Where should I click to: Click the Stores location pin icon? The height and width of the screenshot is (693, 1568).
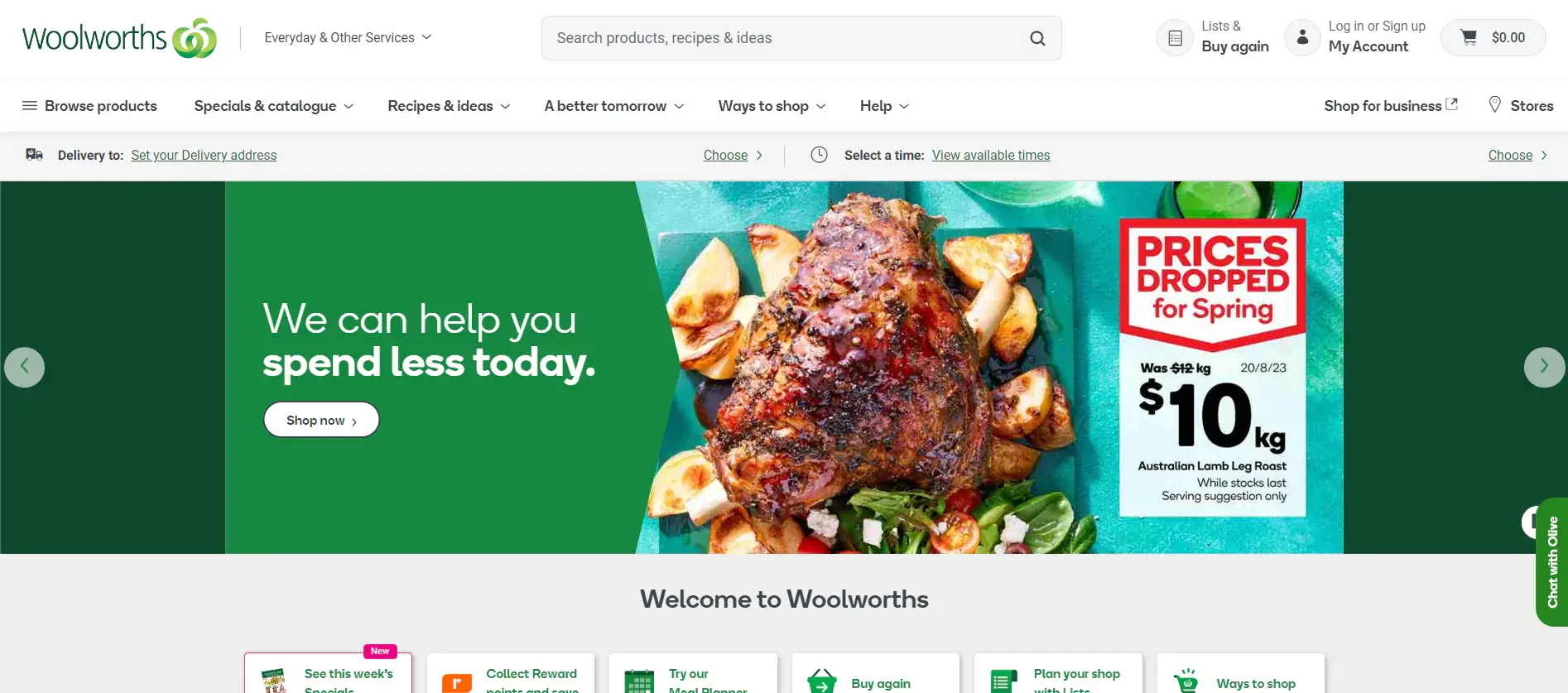[1494, 104]
